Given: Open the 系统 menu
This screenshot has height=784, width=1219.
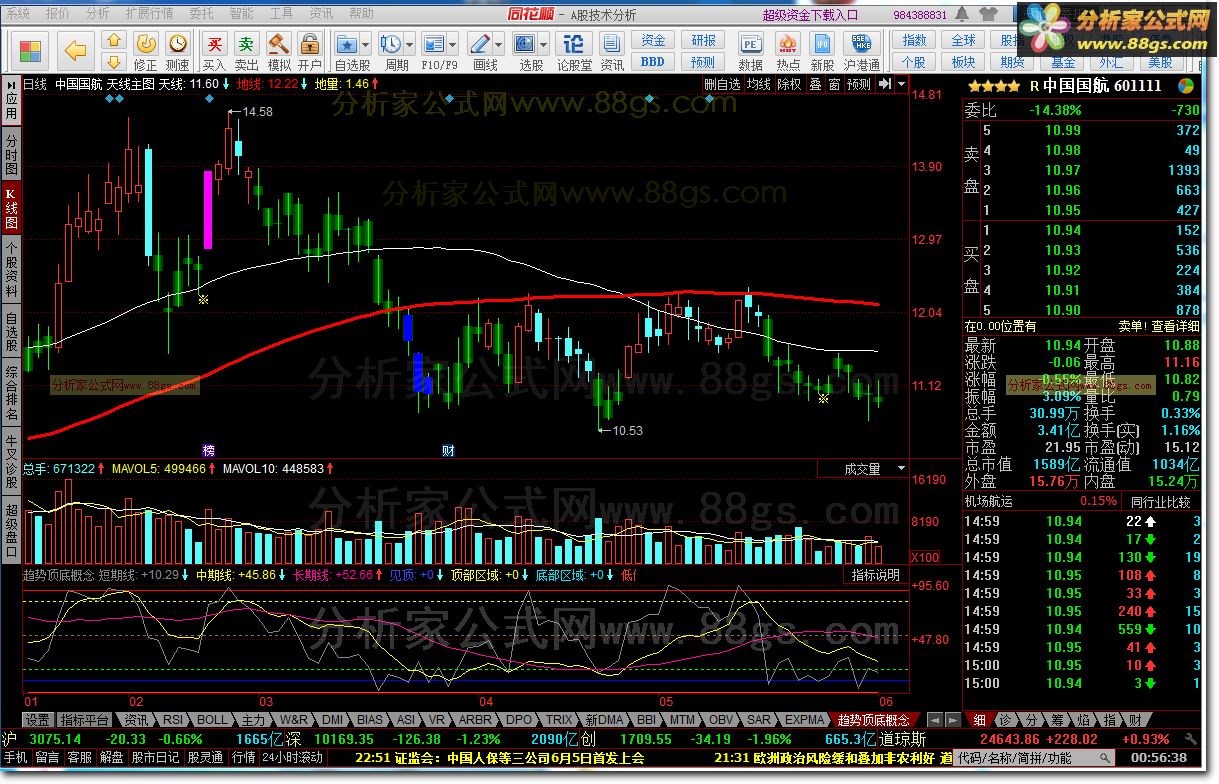Looking at the screenshot, I should pos(18,14).
